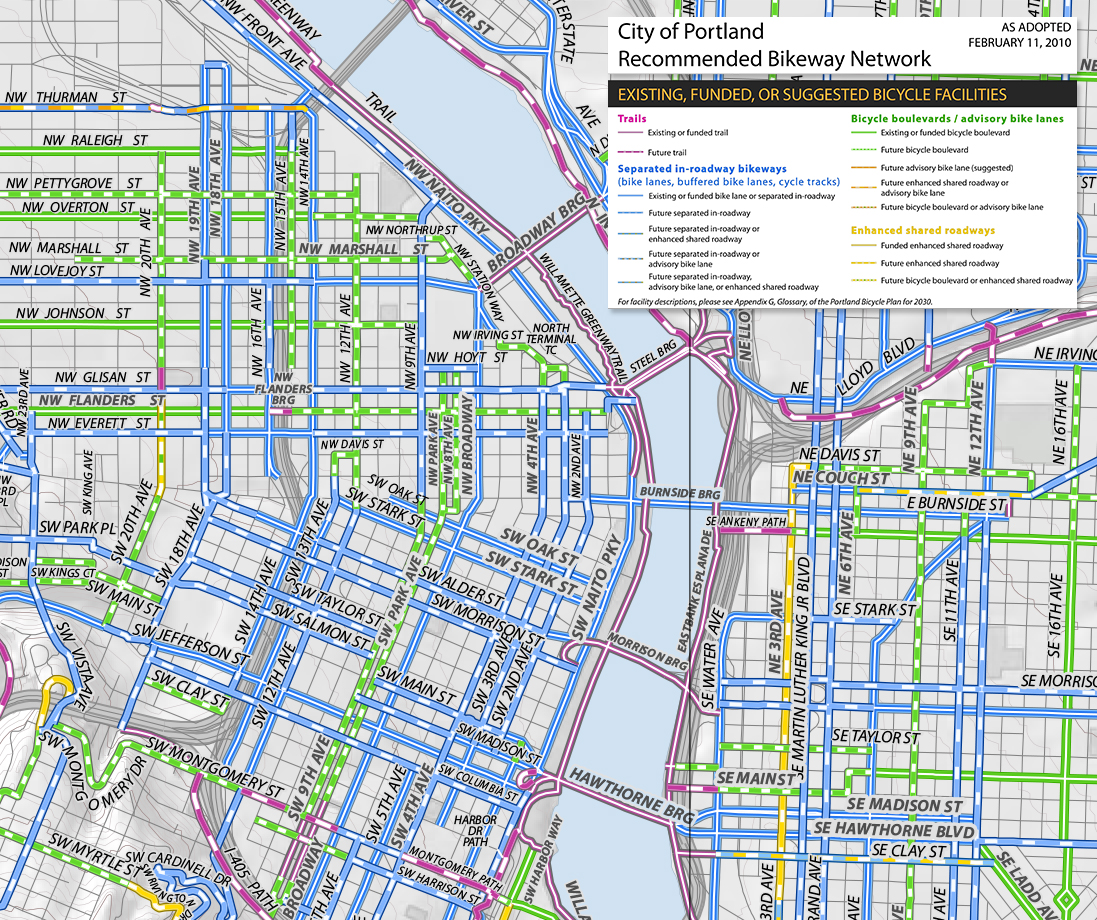Click the 'NW LOVEJOY ST' street label
This screenshot has height=920, width=1097.
(57, 271)
